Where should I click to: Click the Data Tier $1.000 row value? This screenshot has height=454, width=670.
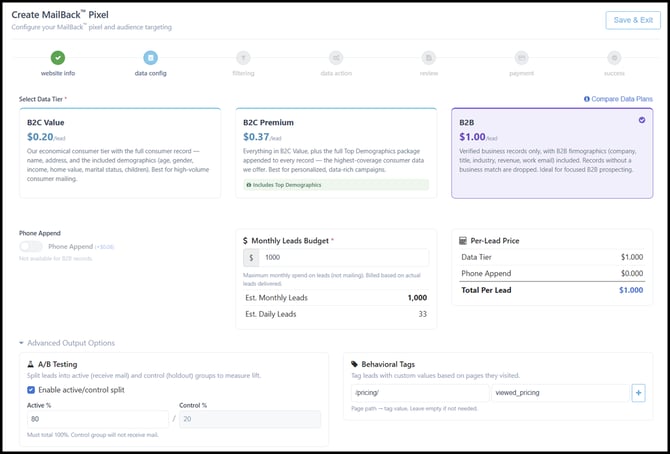pyautogui.click(x=632, y=257)
